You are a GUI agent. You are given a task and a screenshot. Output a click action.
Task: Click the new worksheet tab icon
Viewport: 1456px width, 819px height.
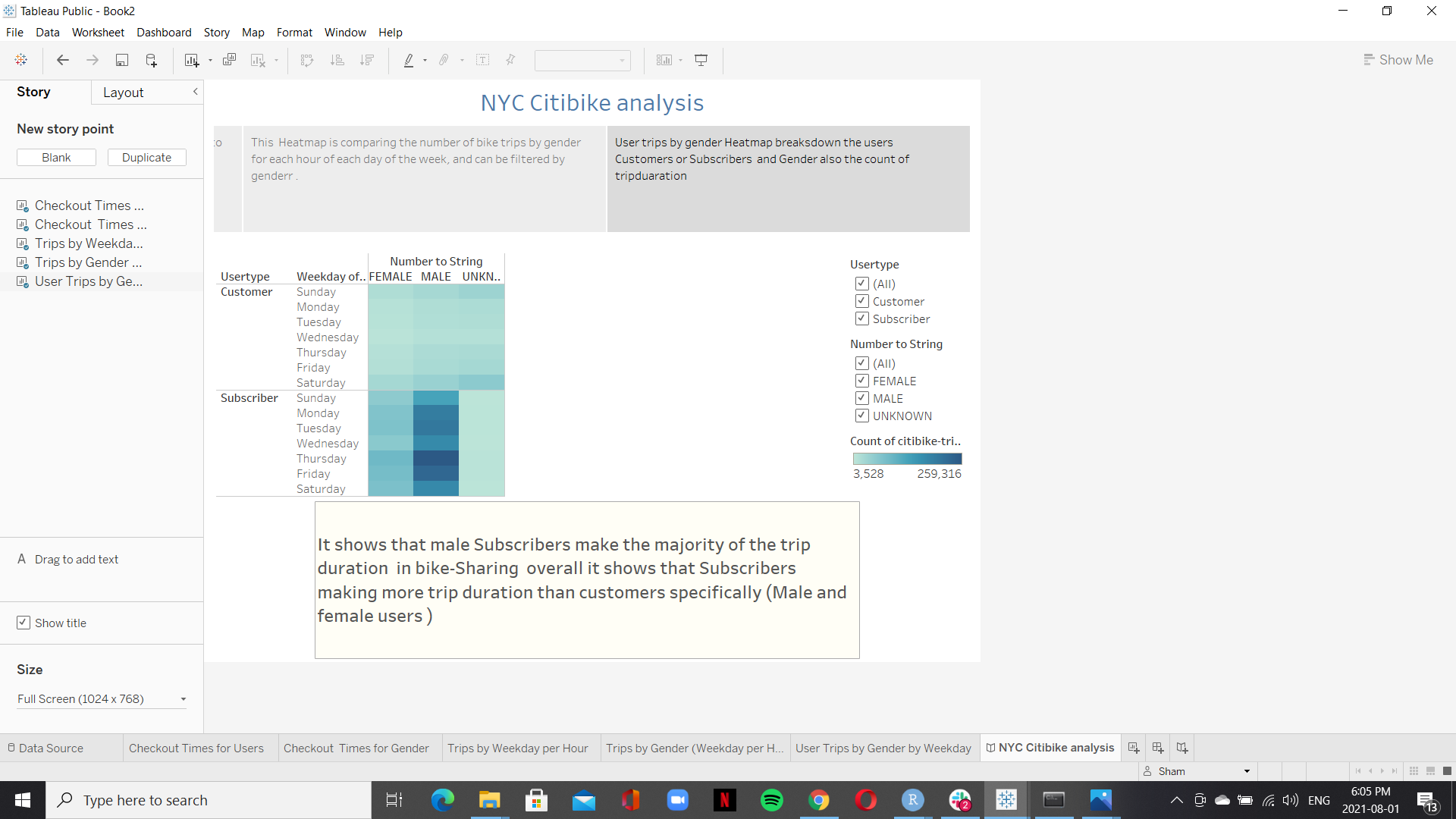(x=1134, y=748)
